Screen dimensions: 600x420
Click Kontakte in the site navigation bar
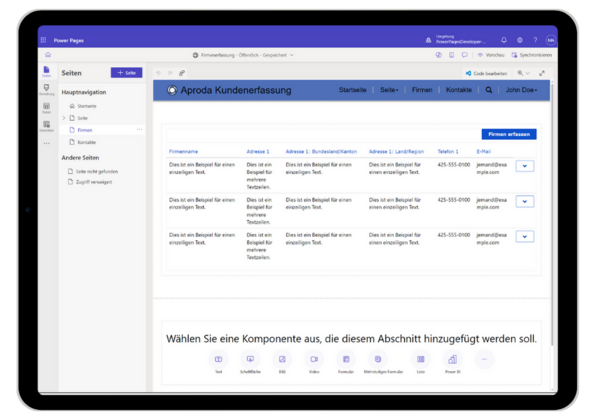459,90
